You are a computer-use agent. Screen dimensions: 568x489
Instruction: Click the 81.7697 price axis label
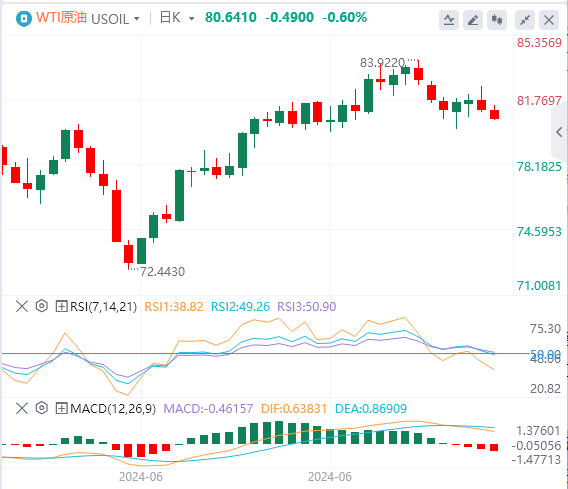(539, 100)
